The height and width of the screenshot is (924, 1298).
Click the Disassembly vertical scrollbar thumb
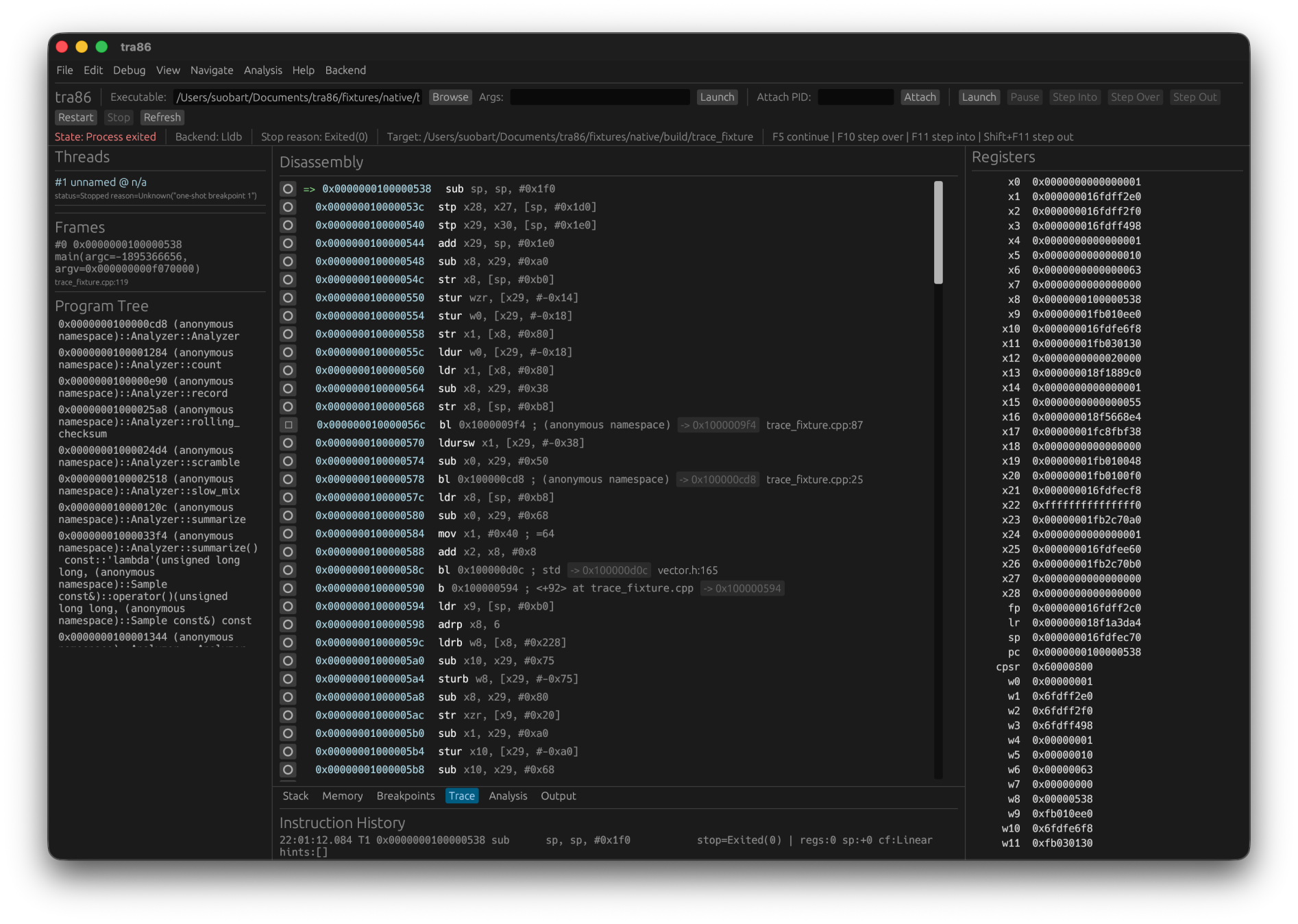(x=938, y=232)
